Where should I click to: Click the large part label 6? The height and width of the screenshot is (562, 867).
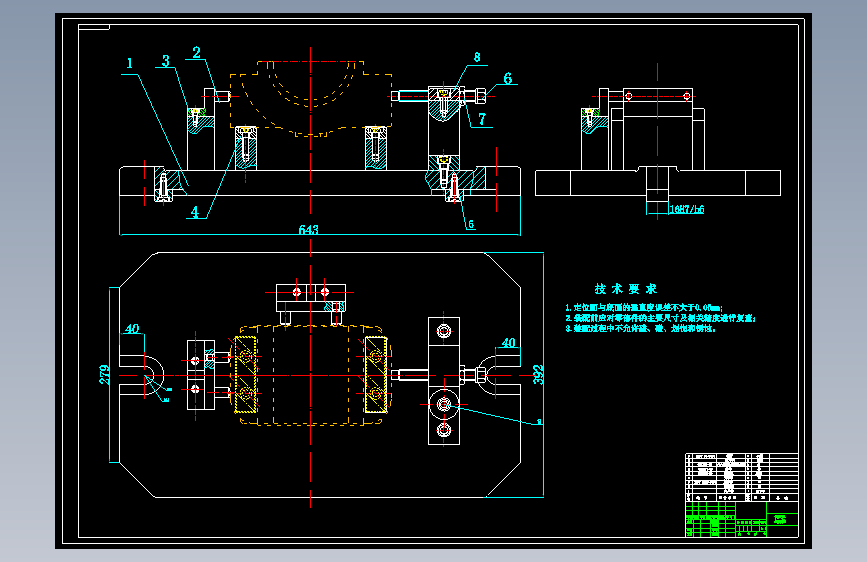(x=508, y=79)
